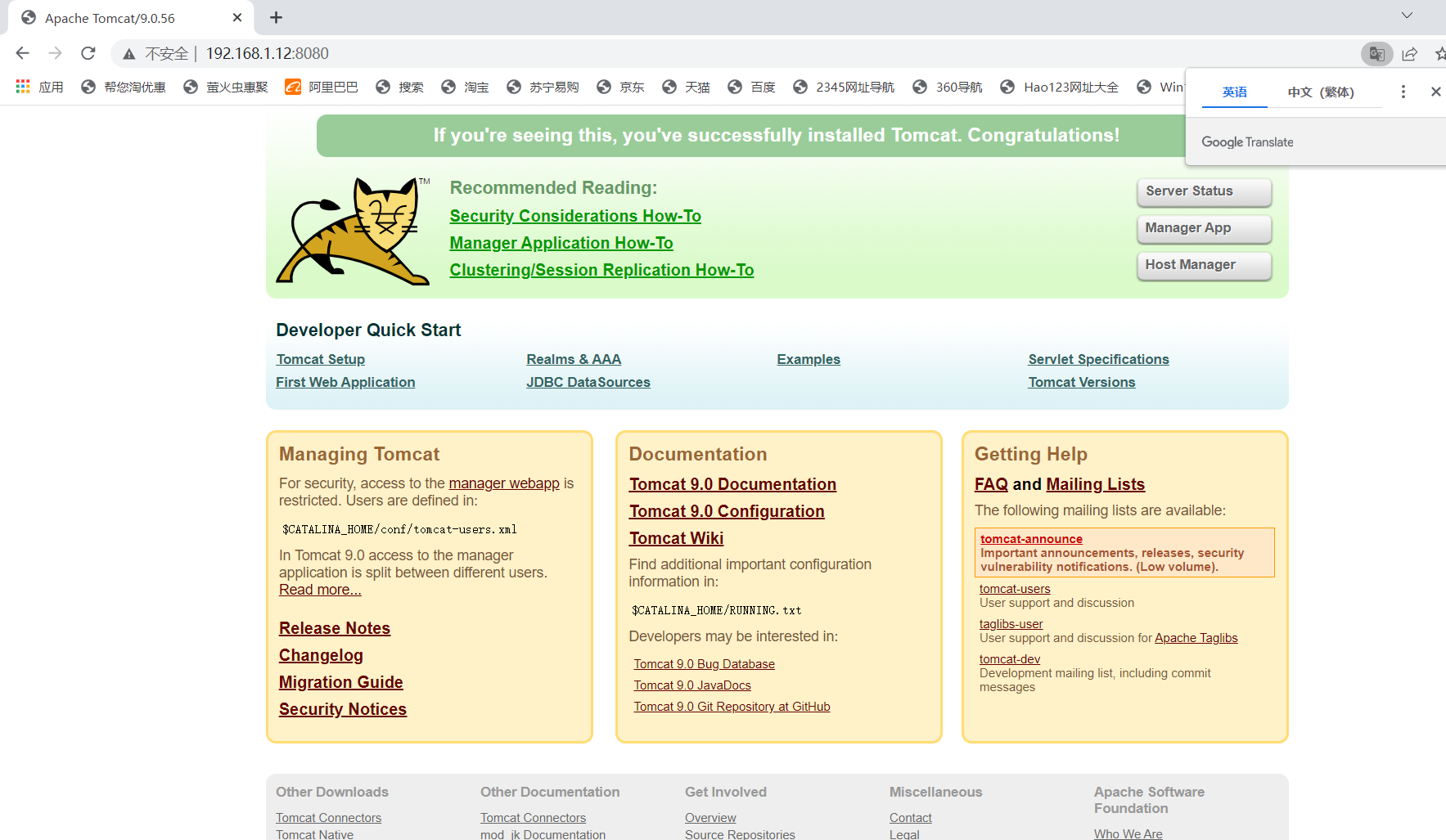Open the Mailing Lists link

click(x=1095, y=484)
